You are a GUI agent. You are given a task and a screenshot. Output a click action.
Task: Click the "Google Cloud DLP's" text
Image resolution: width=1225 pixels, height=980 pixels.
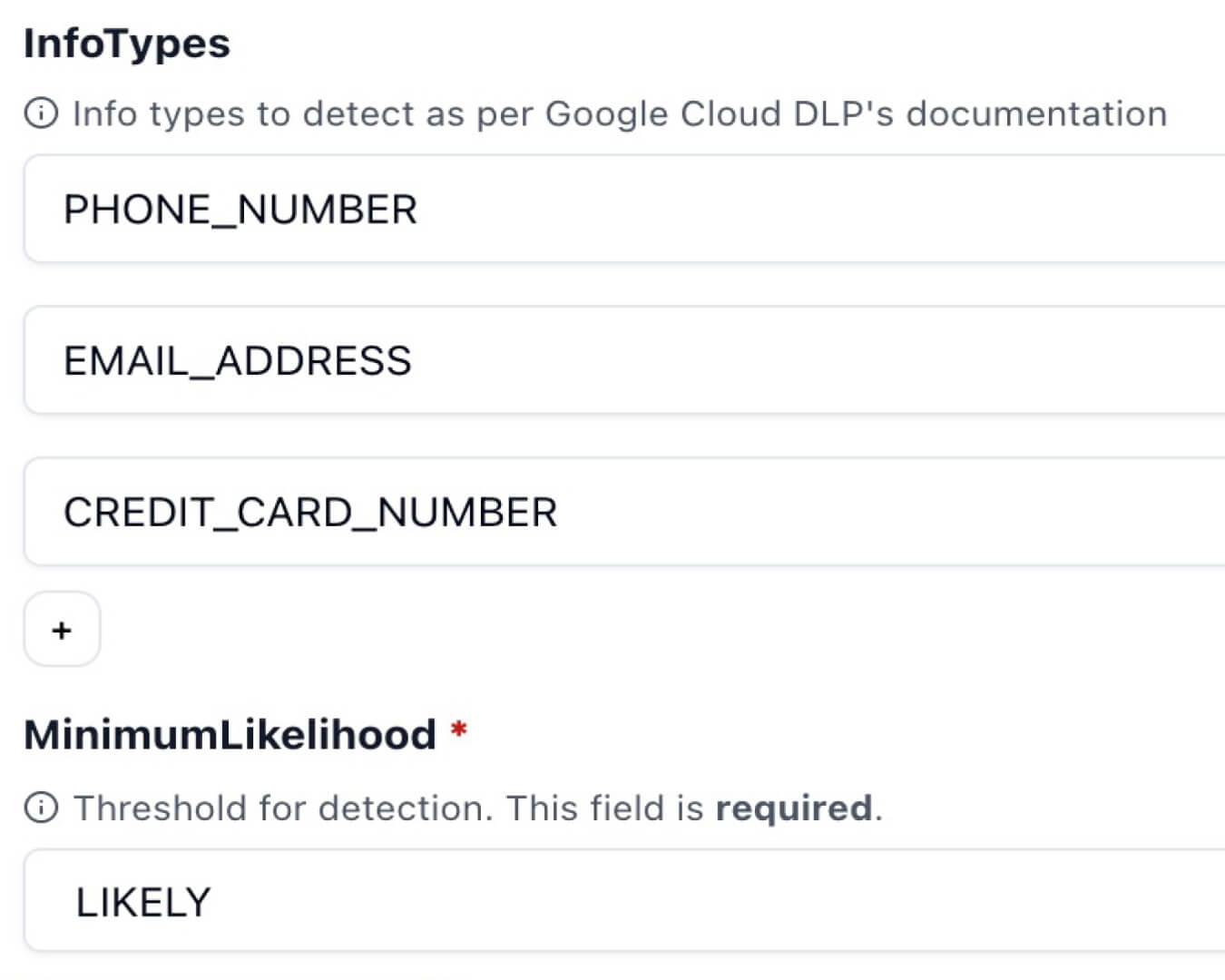tap(719, 114)
